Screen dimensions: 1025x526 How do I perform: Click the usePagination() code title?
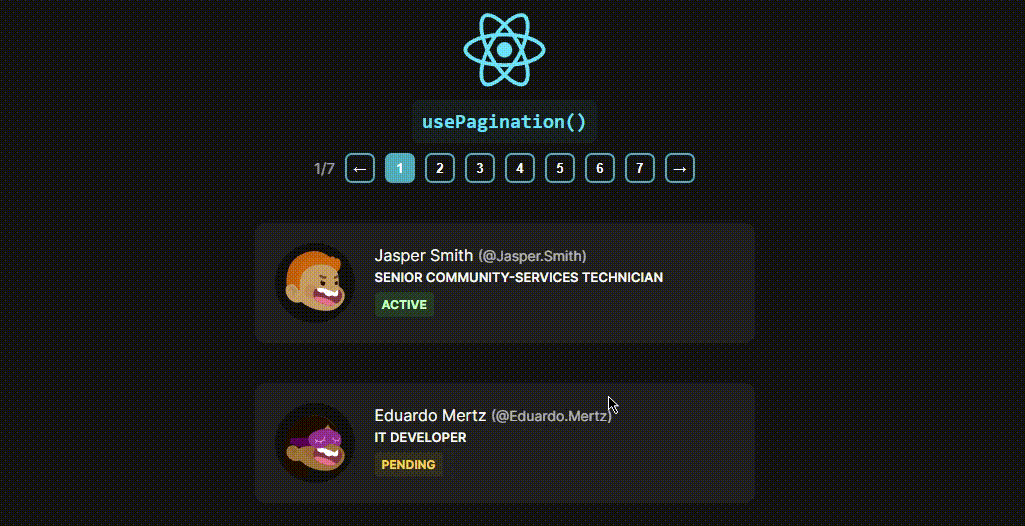click(x=504, y=122)
